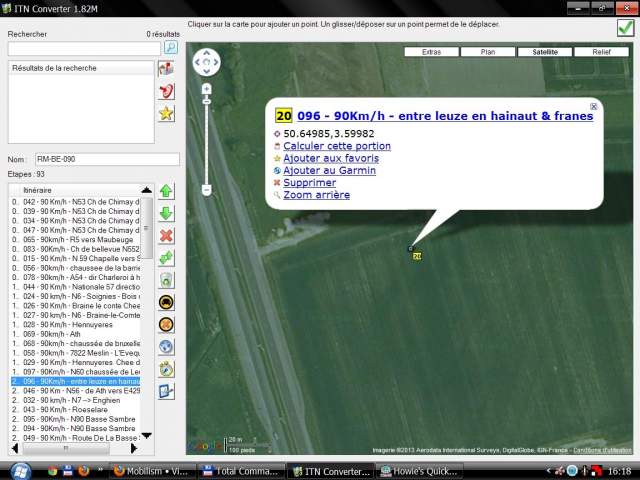Click the recycle bin icon beside itinerary
Screen dimensions: 640x480
point(166,281)
